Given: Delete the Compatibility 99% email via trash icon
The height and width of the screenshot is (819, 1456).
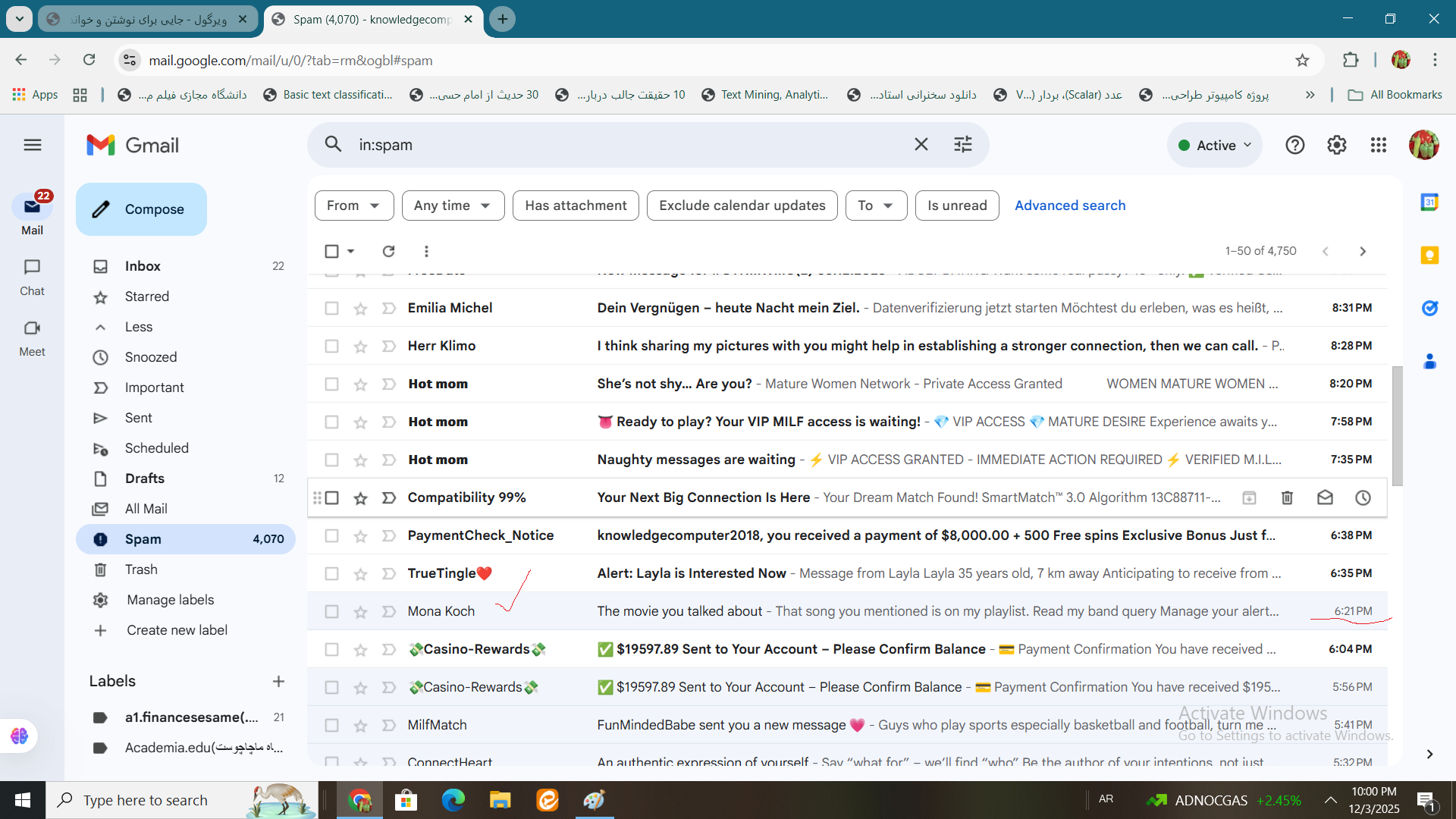Looking at the screenshot, I should click(x=1287, y=497).
